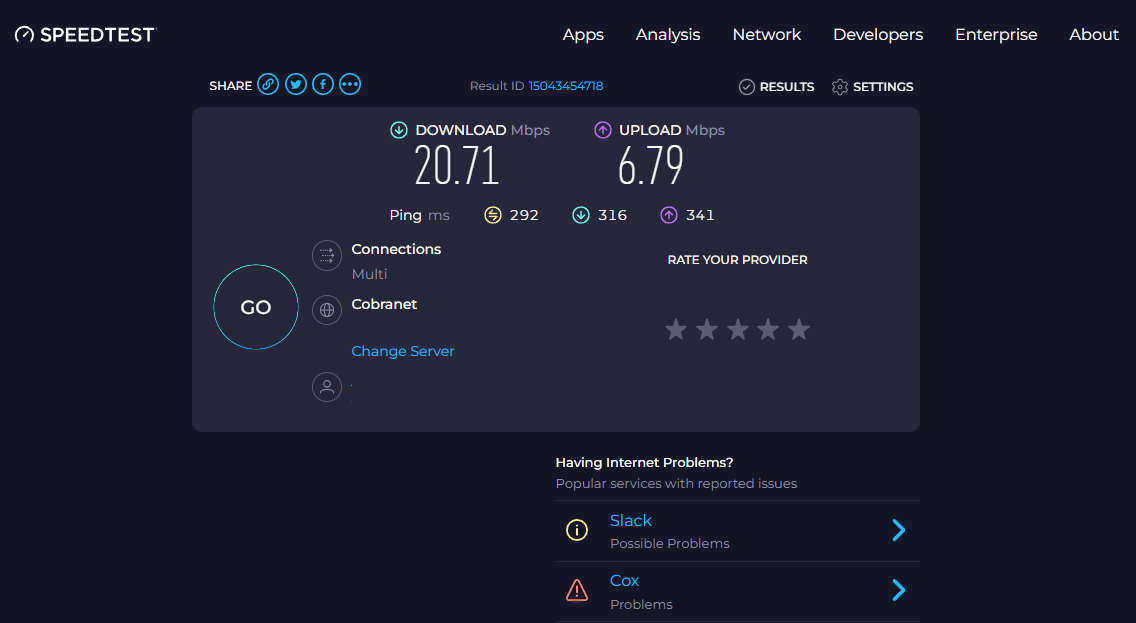The width and height of the screenshot is (1136, 623).
Task: Share result on Facebook
Action: click(x=322, y=85)
